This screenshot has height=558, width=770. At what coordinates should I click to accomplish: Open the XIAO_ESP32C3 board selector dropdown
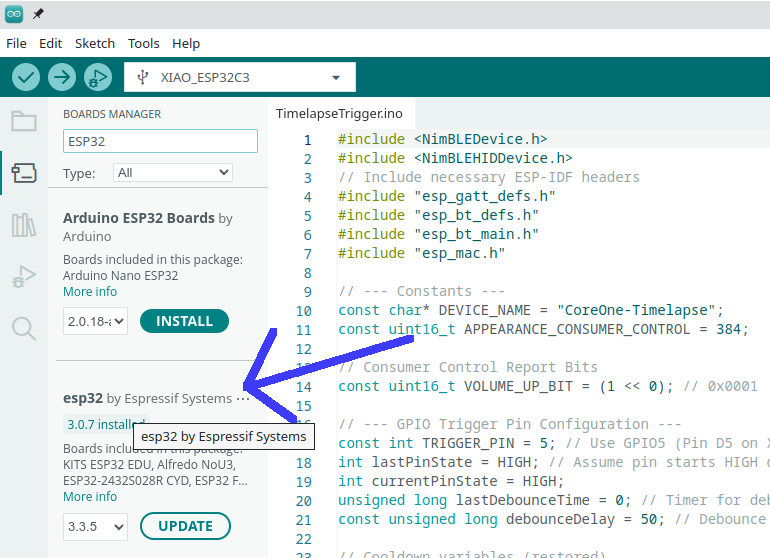[x=240, y=77]
